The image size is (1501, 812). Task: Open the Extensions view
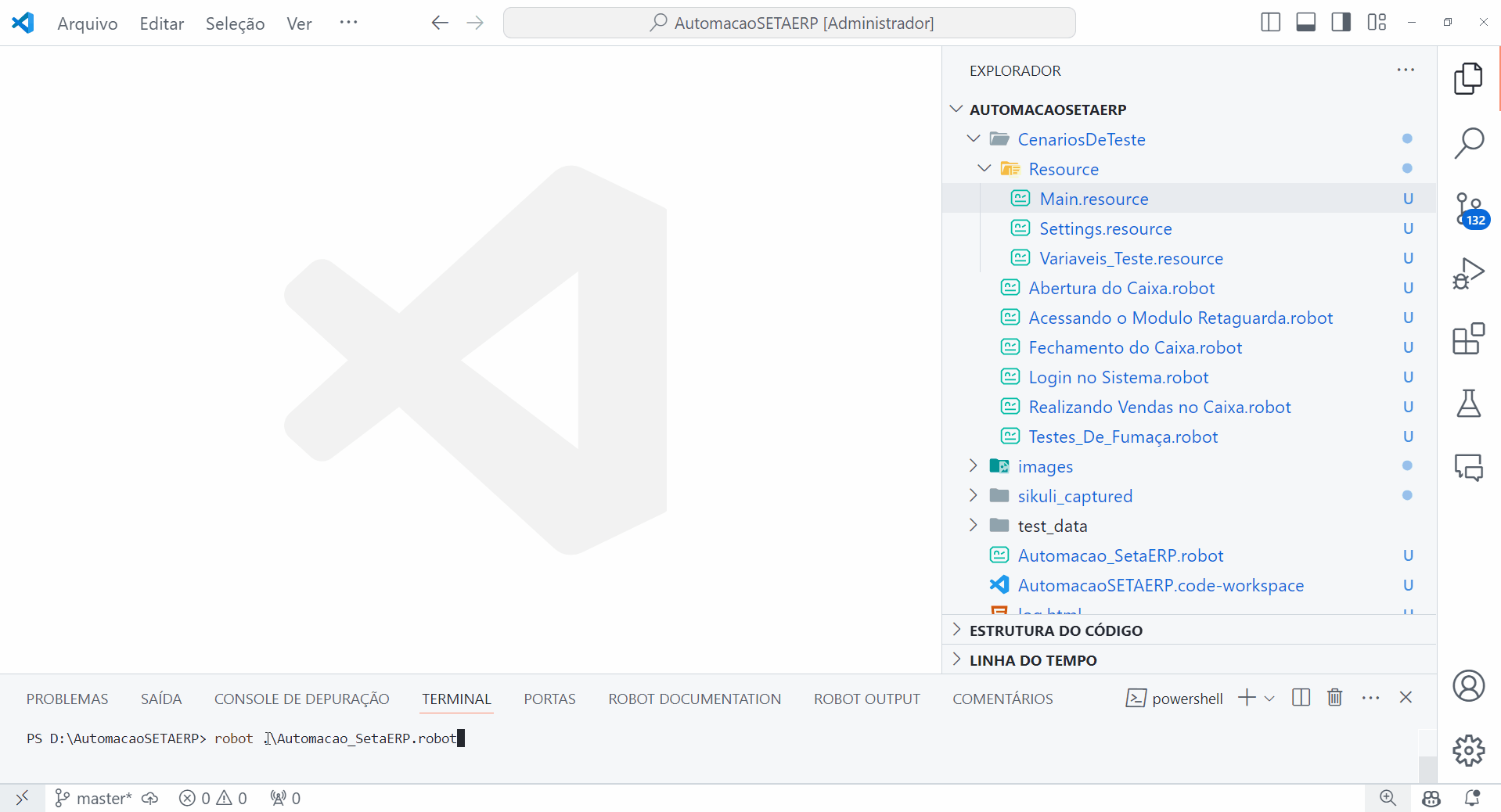point(1468,339)
